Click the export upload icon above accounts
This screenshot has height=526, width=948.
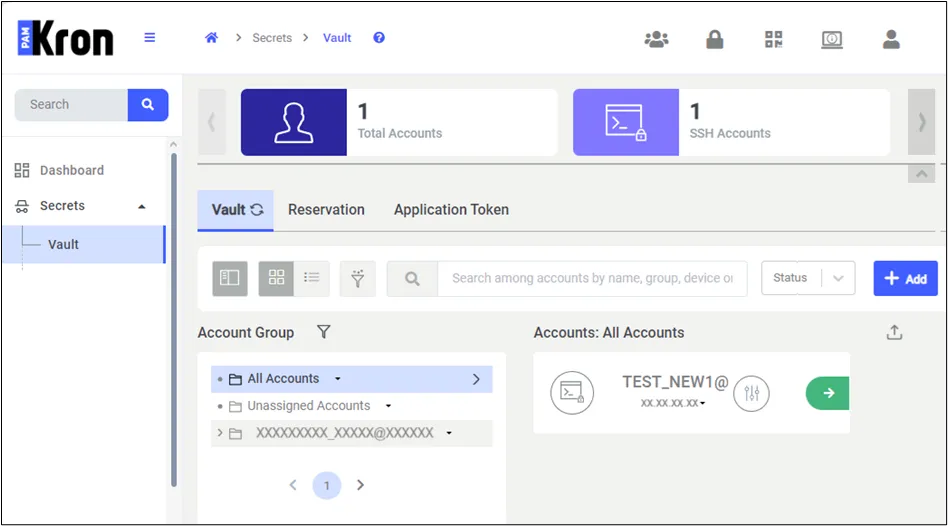click(894, 332)
